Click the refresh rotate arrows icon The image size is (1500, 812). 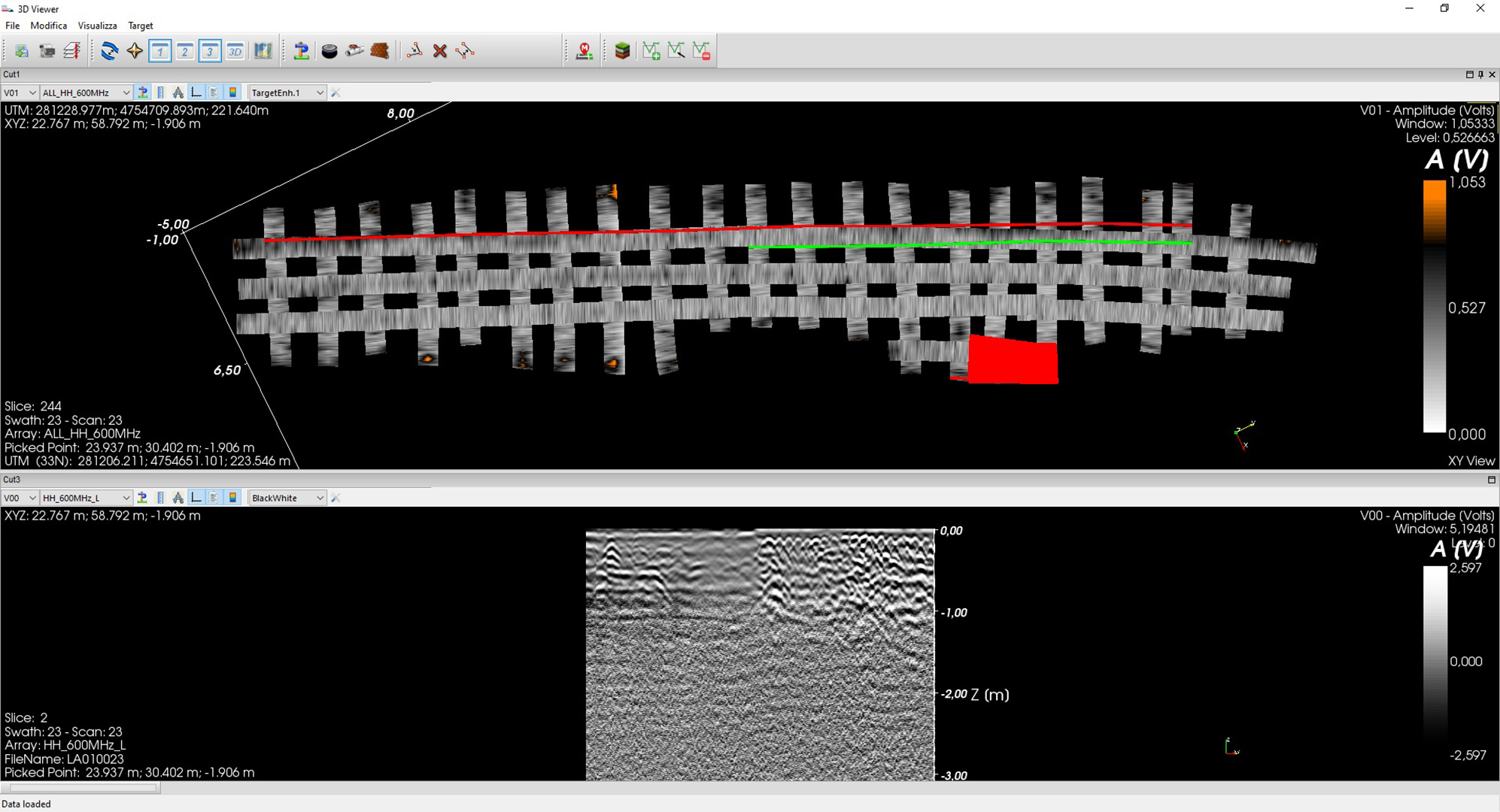(x=110, y=51)
